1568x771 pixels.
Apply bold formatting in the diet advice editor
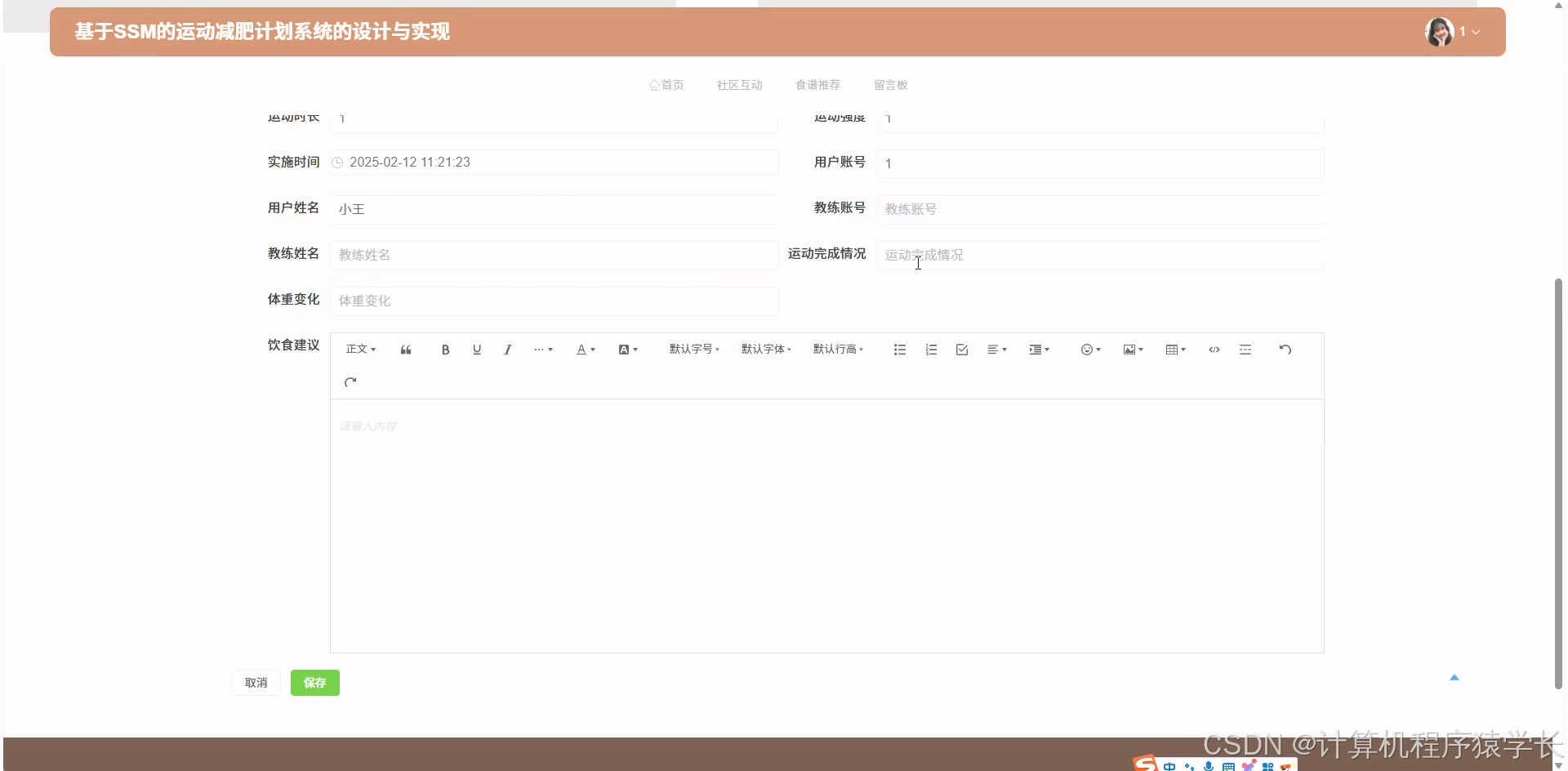tap(445, 349)
